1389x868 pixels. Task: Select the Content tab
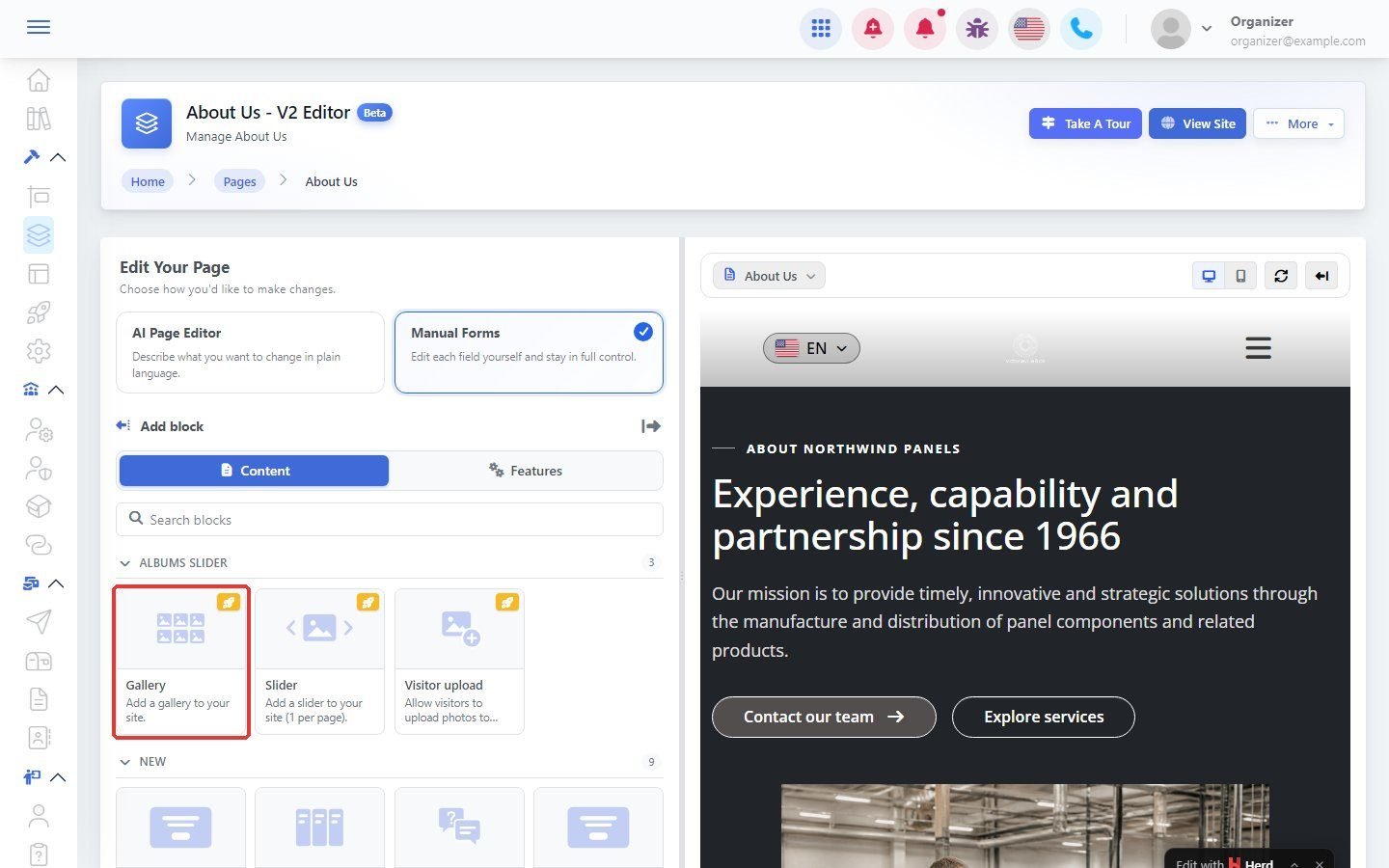coord(254,471)
